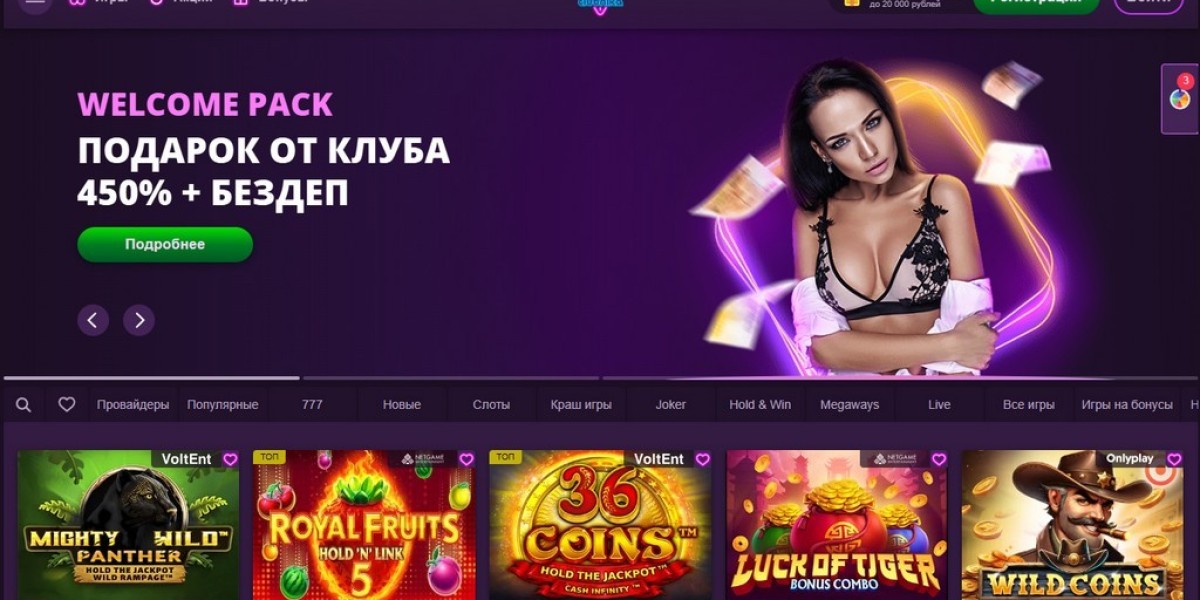The width and height of the screenshot is (1200, 600).
Task: Switch to the Megaways tab
Action: [849, 405]
